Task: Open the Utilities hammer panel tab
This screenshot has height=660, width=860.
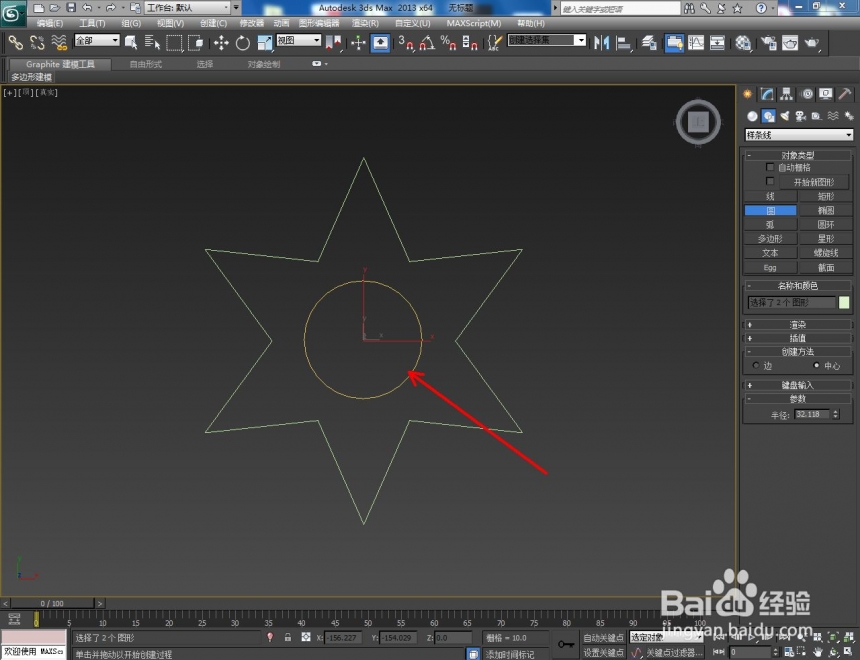Action: (845, 94)
